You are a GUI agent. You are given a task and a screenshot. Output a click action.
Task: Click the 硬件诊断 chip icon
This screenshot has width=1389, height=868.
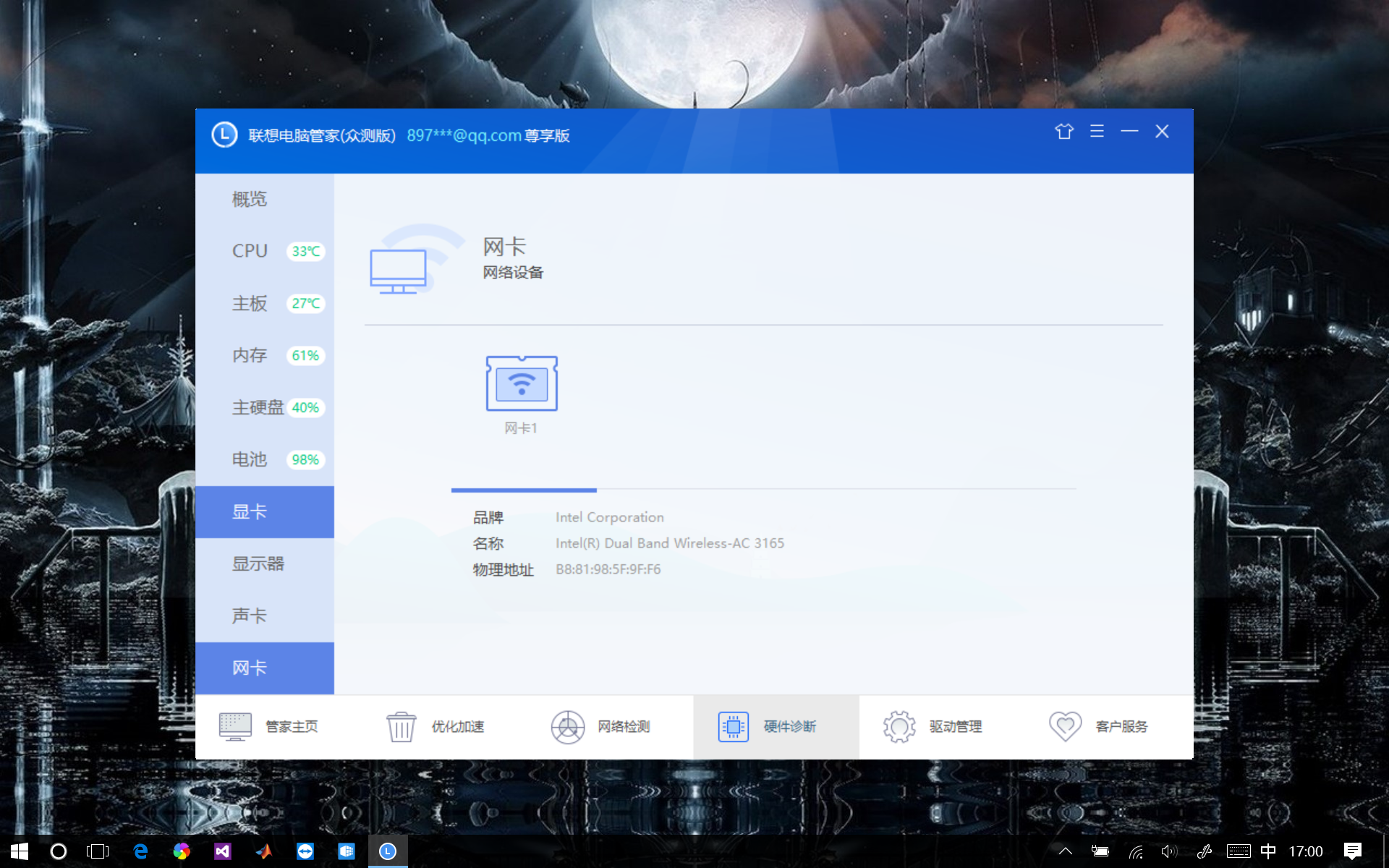coord(734,727)
